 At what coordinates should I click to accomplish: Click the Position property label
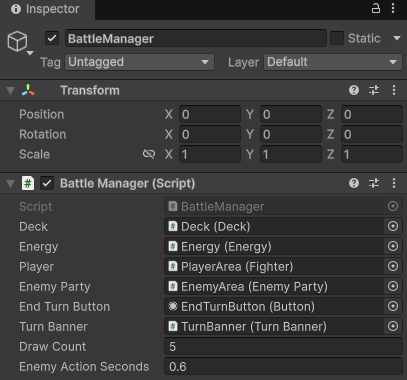[42, 114]
